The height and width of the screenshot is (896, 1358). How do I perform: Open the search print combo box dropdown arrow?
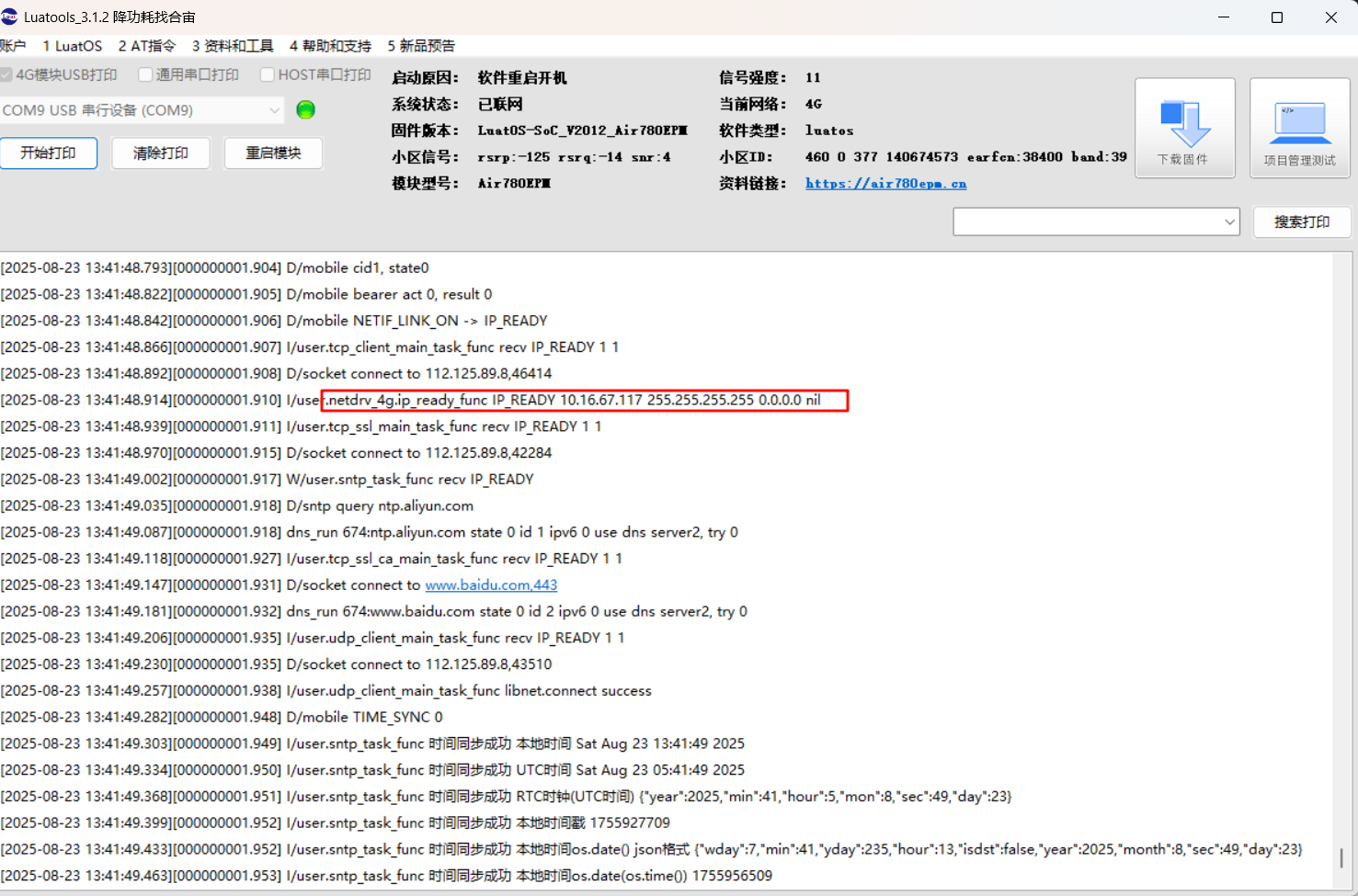pyautogui.click(x=1229, y=221)
